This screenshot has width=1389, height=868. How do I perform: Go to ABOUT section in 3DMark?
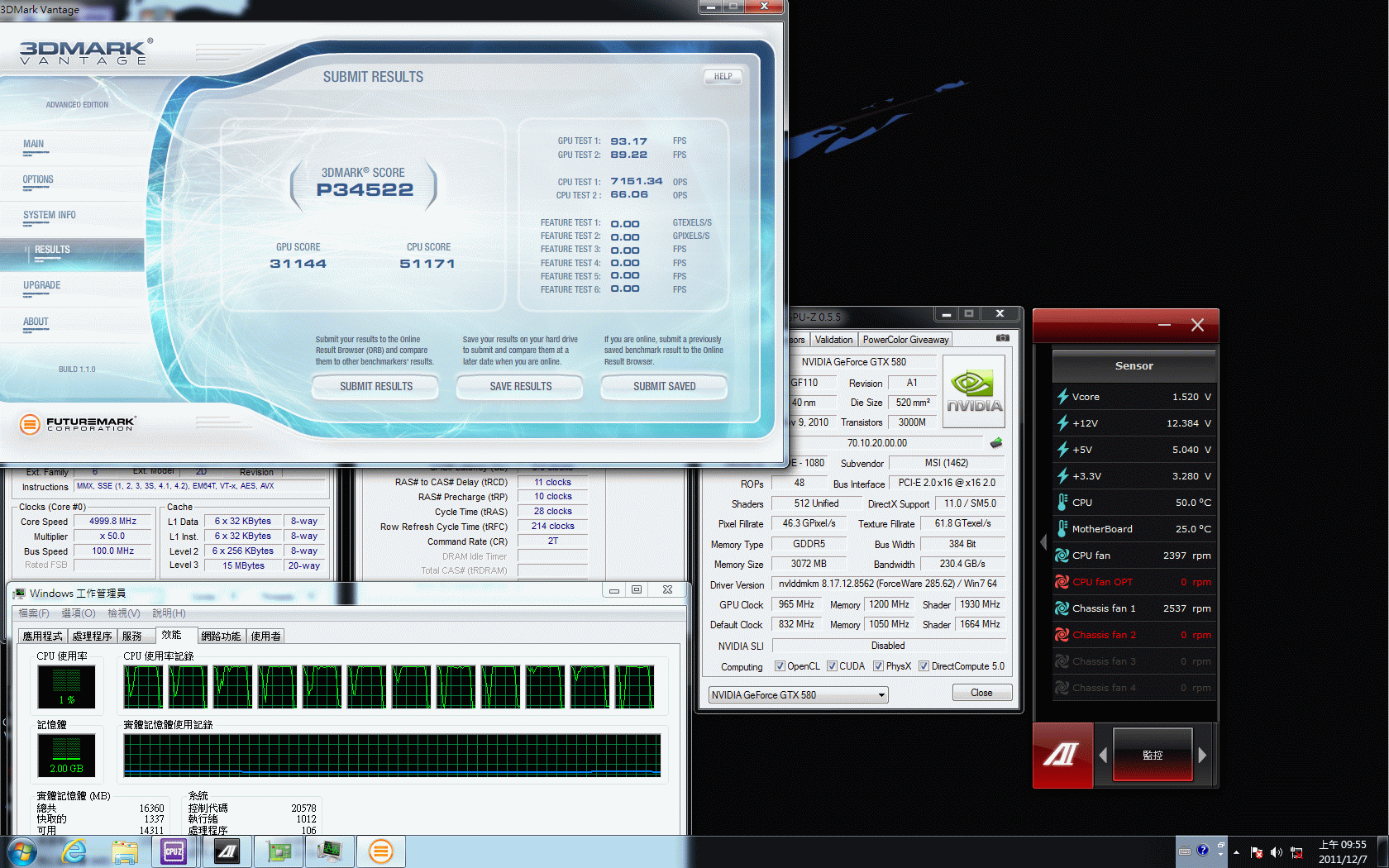pos(36,322)
